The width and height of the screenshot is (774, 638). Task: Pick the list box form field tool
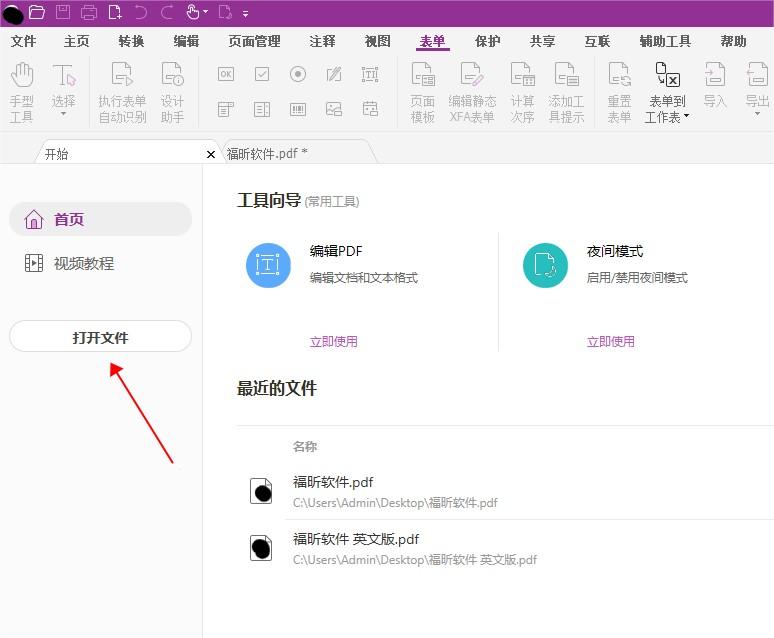click(x=262, y=109)
